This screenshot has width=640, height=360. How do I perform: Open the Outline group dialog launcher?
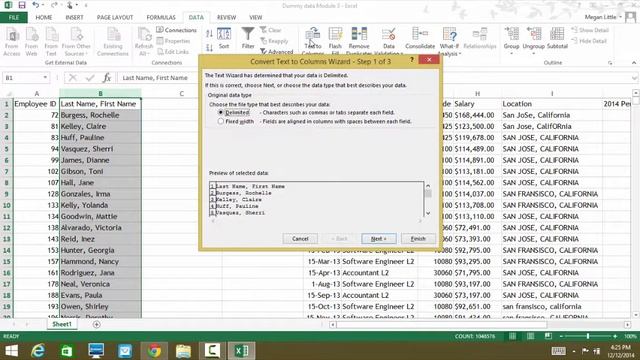(610, 63)
